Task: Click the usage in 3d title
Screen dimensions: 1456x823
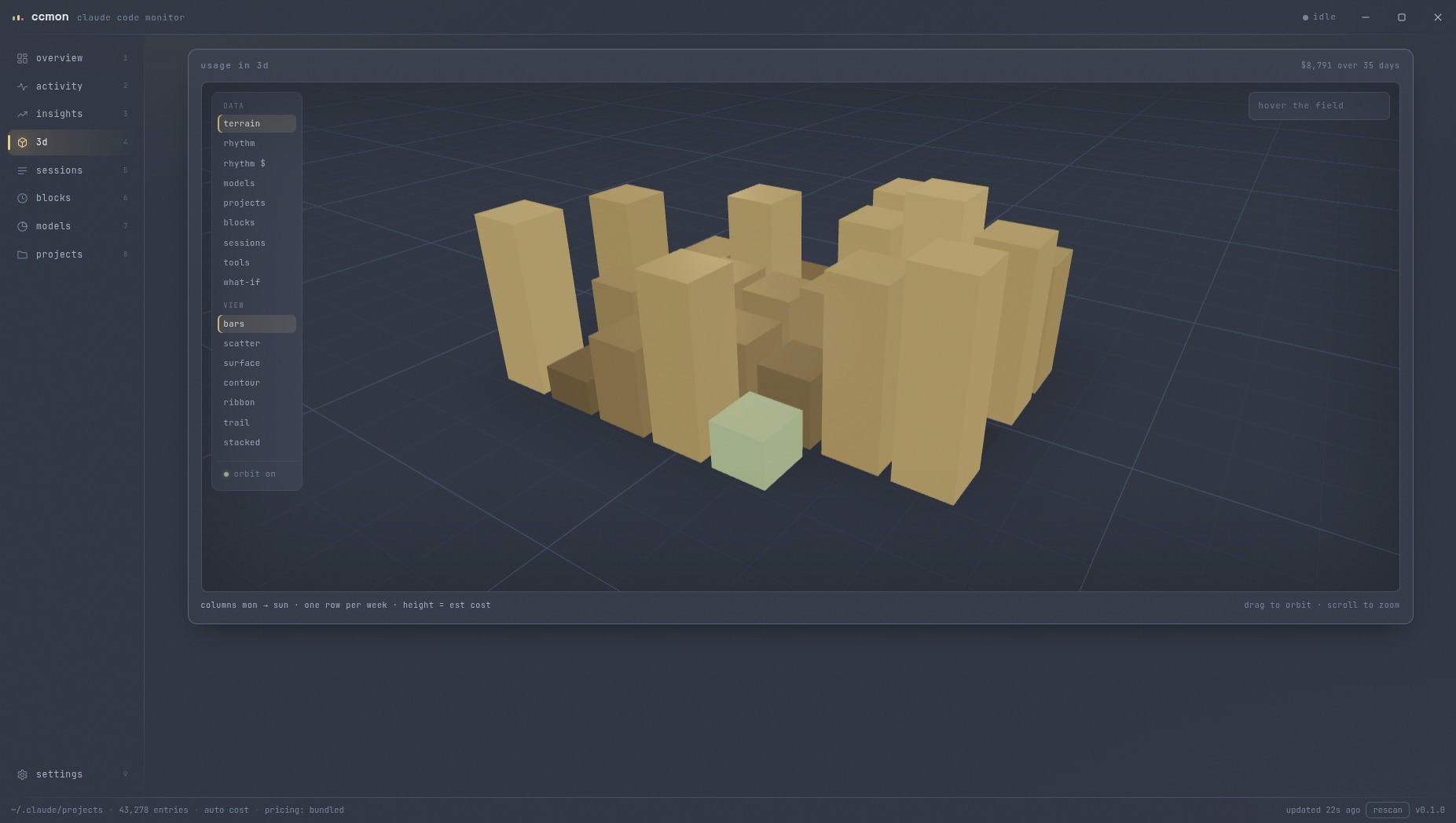Action: pyautogui.click(x=234, y=65)
